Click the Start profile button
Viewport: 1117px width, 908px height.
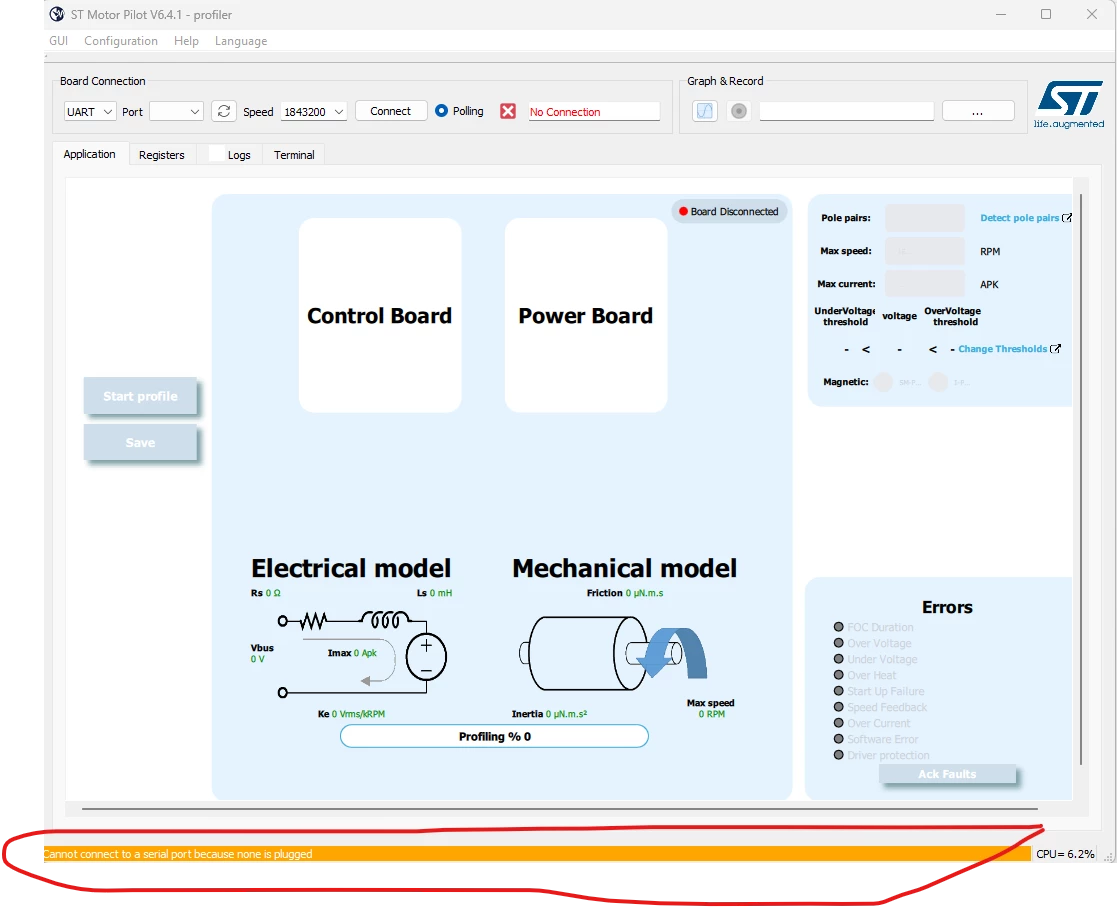coord(140,396)
